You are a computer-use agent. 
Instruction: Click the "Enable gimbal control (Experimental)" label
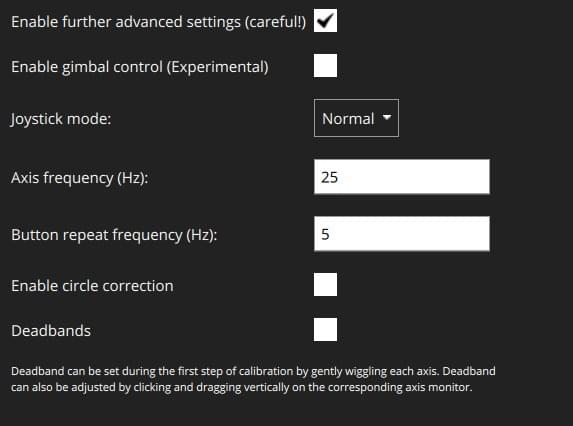[x=140, y=67]
